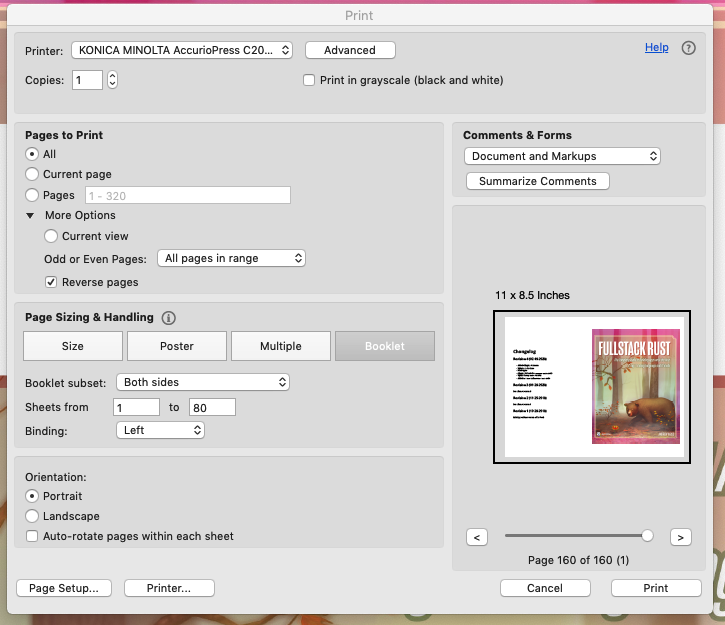
Task: Enable Print in grayscale checkbox
Action: point(309,80)
